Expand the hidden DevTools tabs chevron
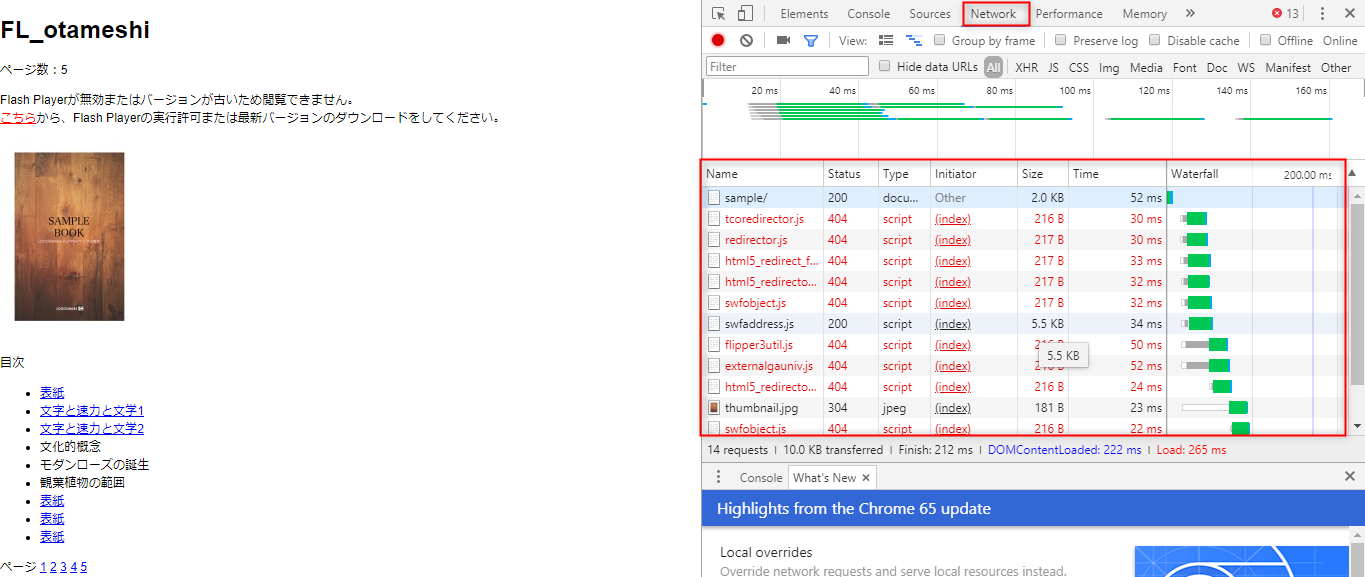The image size is (1365, 577). (1190, 14)
